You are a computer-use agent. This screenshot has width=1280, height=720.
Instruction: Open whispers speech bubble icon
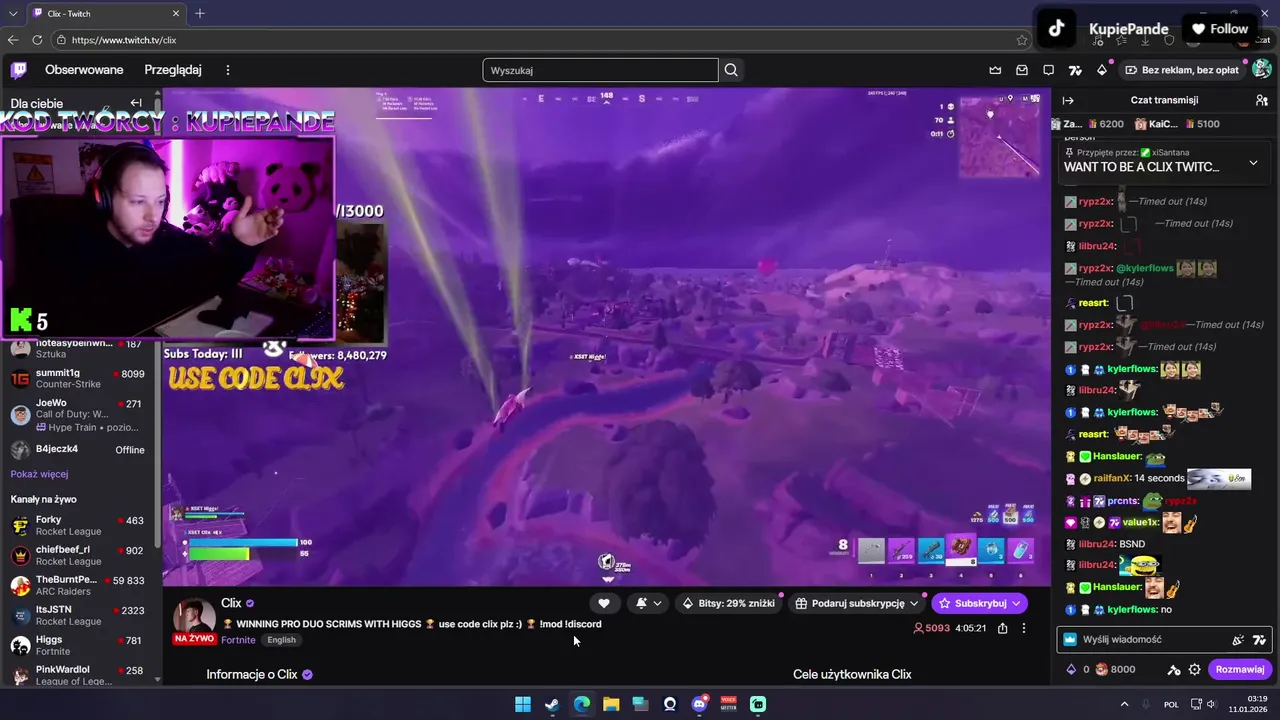(1048, 70)
